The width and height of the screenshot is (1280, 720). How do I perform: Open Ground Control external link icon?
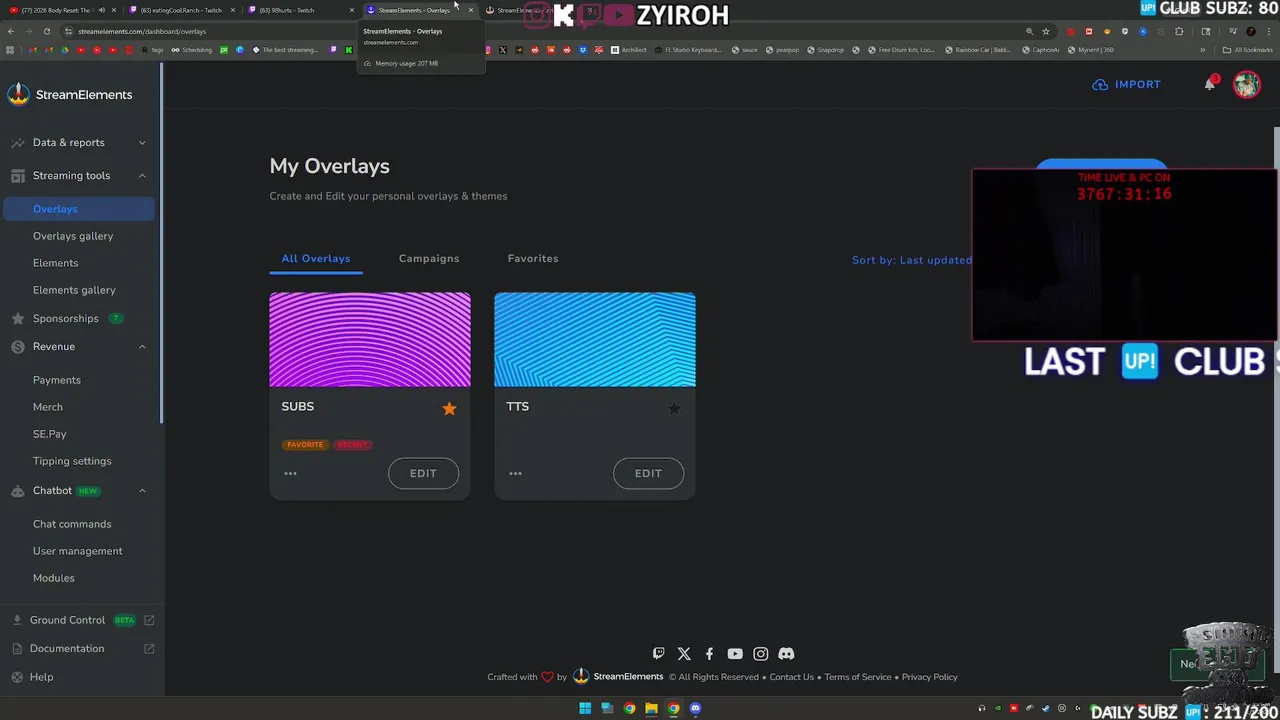[149, 620]
